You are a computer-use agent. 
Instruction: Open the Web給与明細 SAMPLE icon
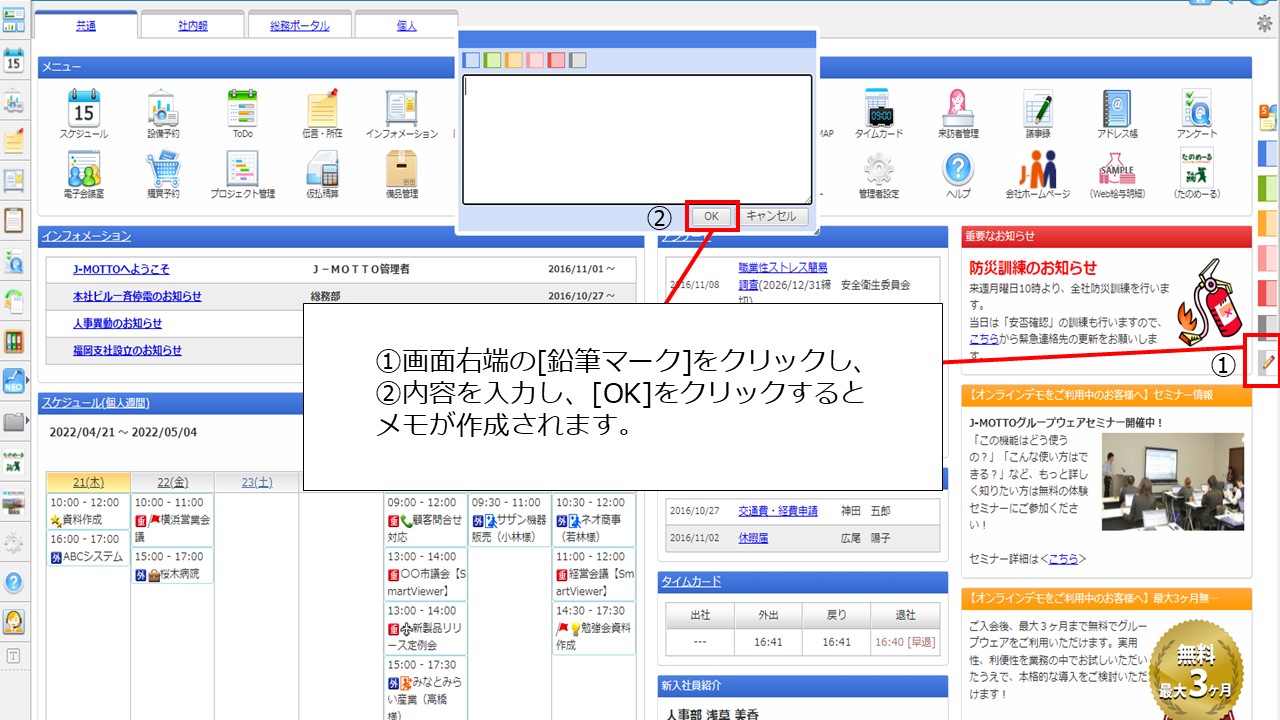tap(1117, 168)
